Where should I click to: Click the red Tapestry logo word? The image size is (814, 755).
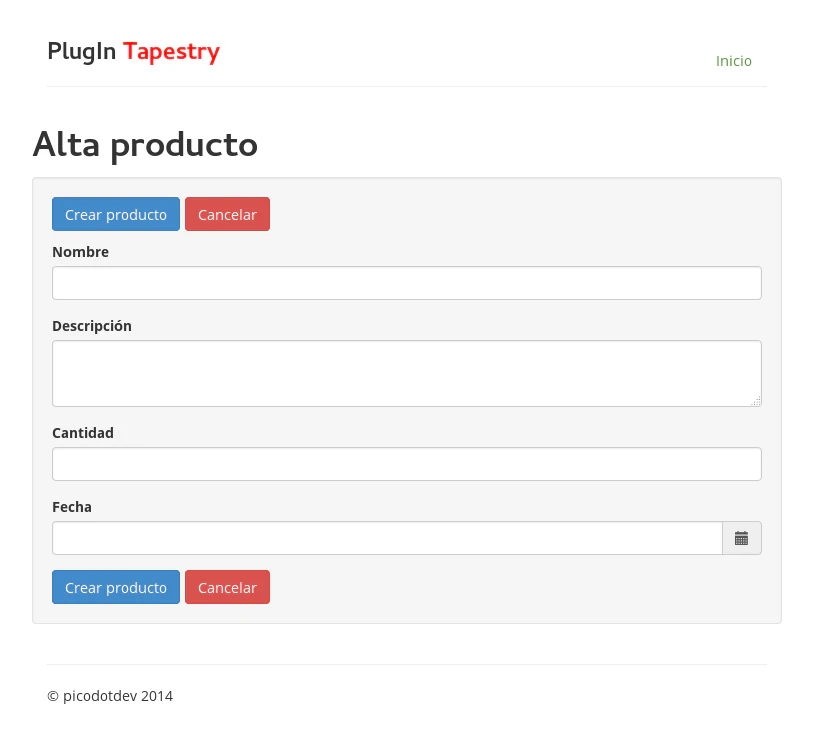[x=171, y=52]
